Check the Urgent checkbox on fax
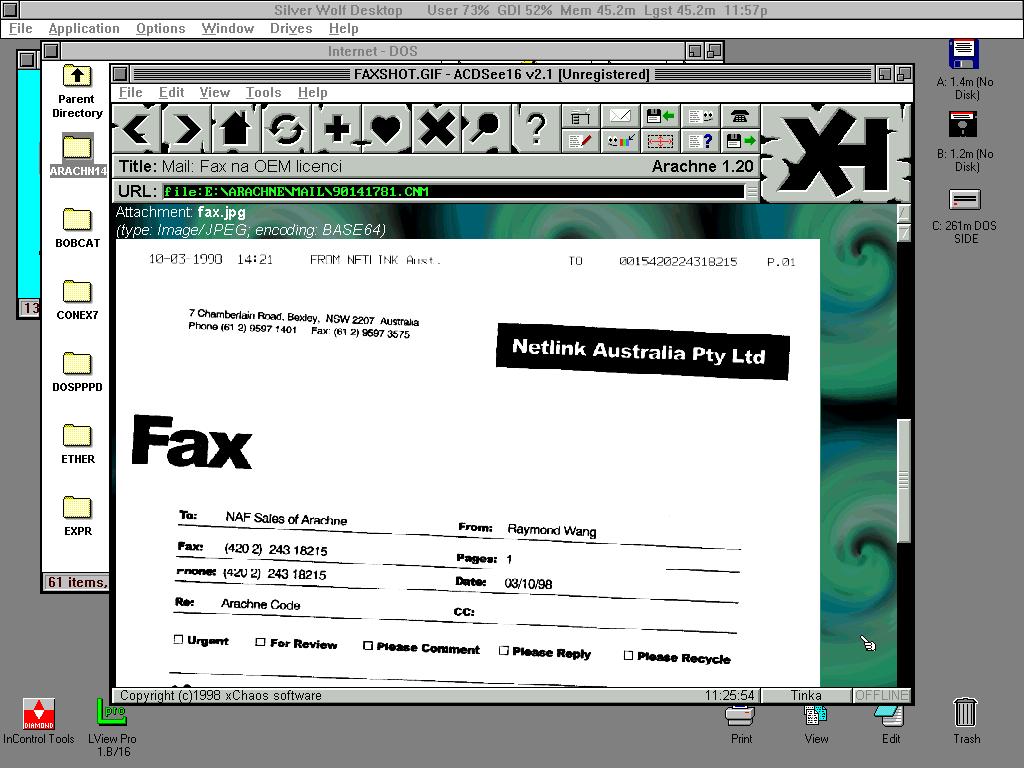This screenshot has height=768, width=1024. pos(179,639)
